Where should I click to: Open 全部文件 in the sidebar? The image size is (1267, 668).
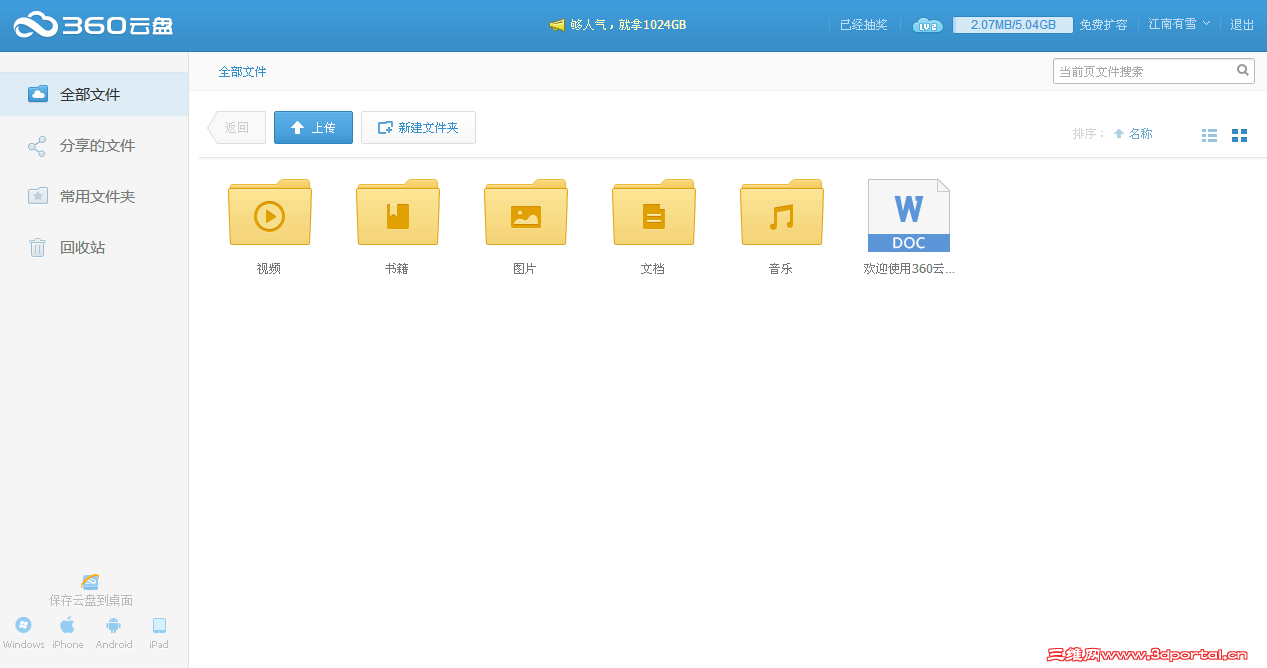click(94, 94)
